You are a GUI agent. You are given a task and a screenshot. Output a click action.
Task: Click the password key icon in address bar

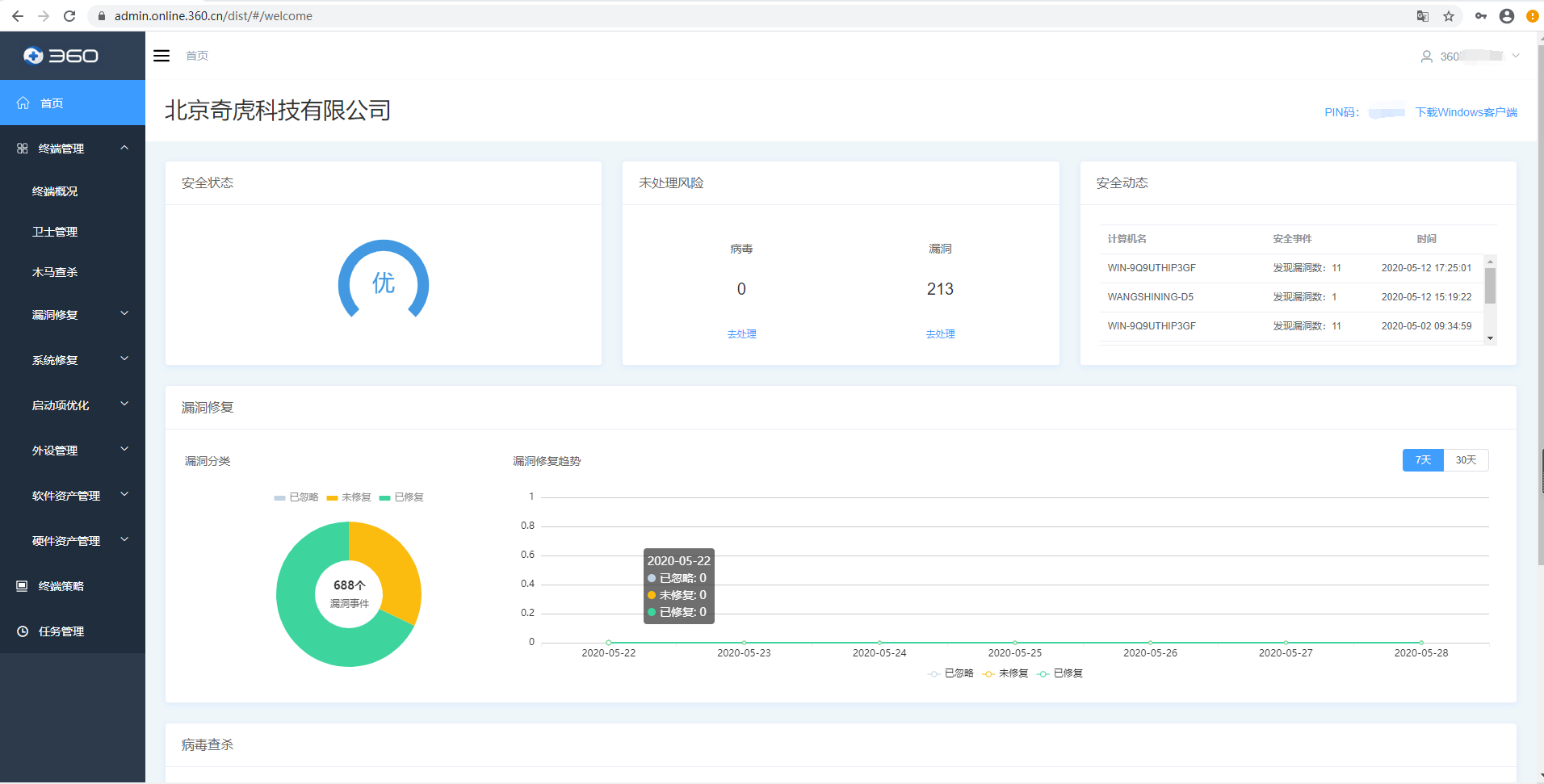click(x=1480, y=16)
